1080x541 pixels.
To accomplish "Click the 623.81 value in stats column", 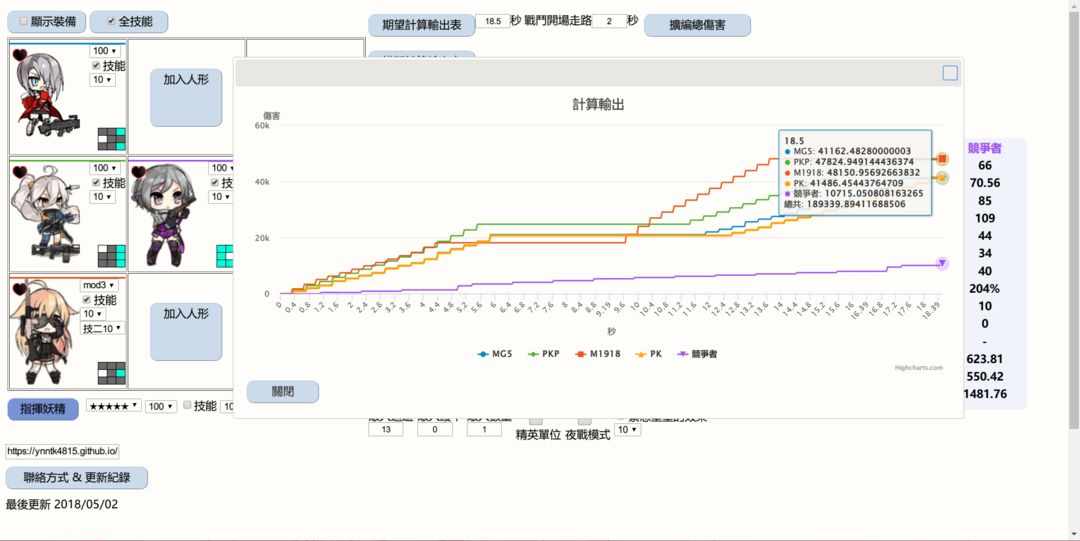I will 984,358.
